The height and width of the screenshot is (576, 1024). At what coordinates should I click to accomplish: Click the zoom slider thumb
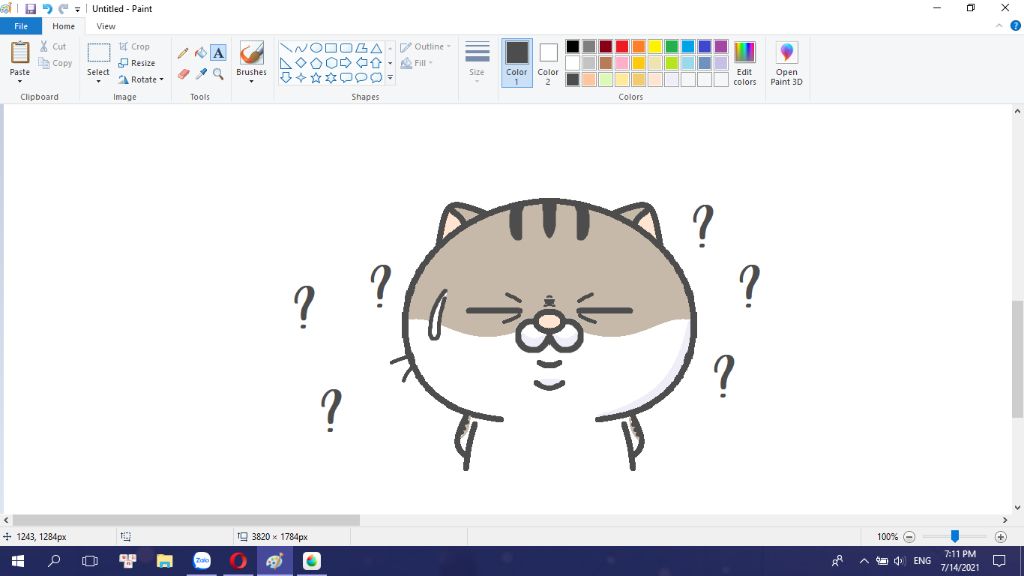tap(955, 536)
